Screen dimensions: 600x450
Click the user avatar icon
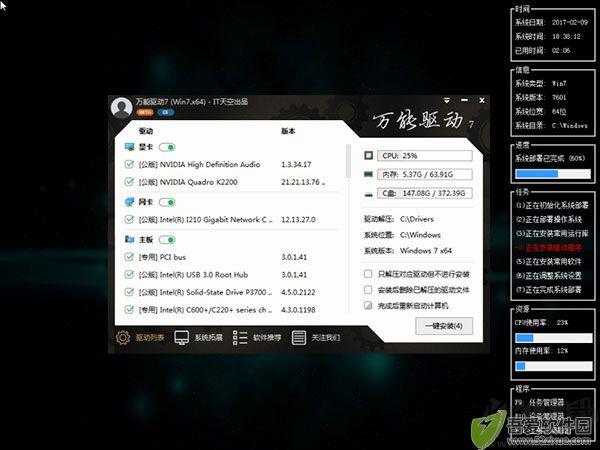[x=121, y=108]
